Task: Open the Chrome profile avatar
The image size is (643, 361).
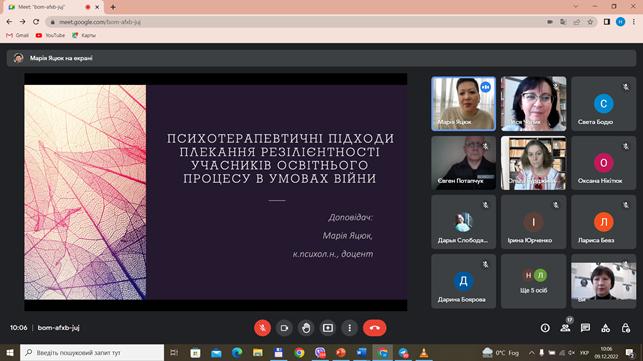Action: pos(620,22)
